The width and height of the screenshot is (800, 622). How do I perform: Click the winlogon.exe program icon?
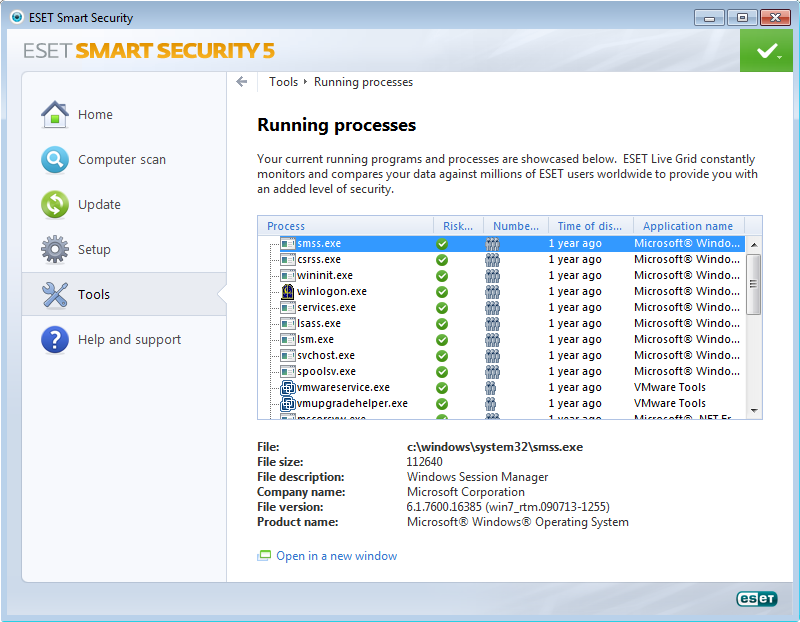[288, 291]
